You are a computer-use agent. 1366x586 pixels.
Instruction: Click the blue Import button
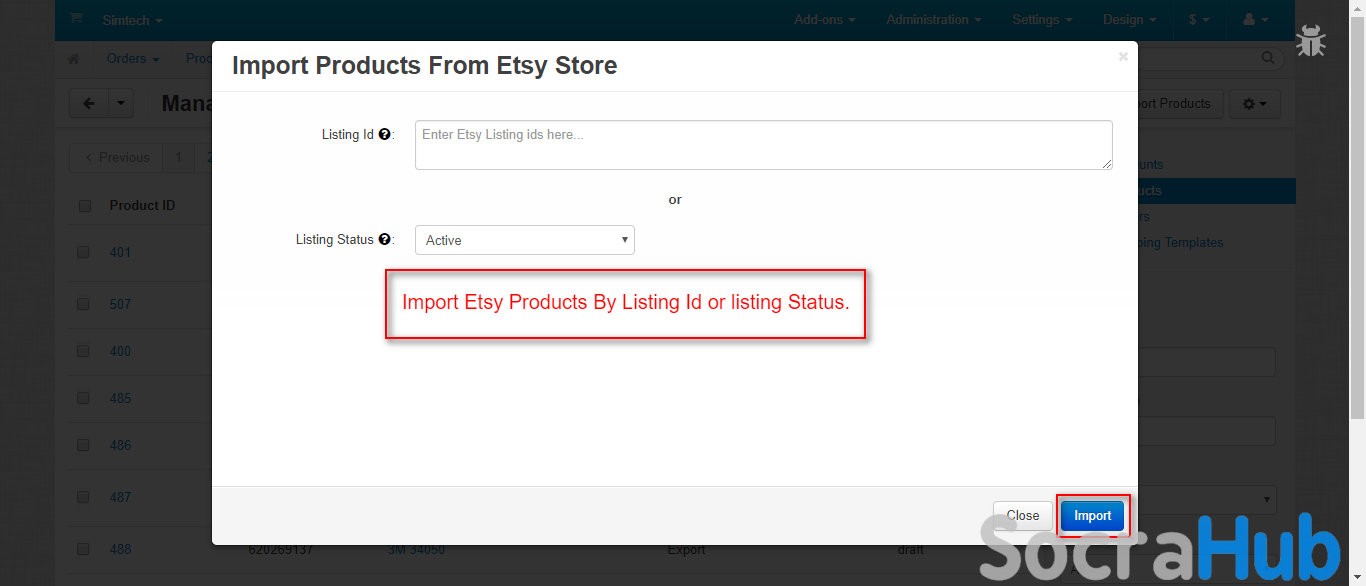(1092, 516)
